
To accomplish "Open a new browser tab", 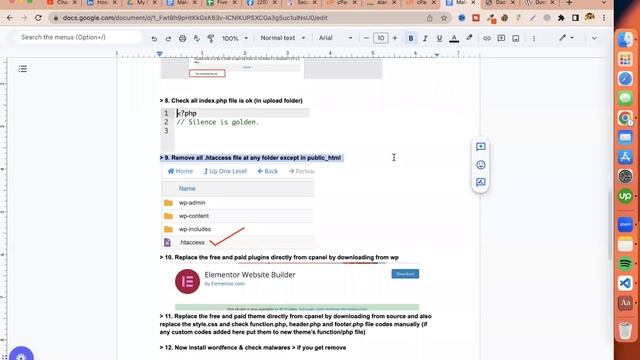I will click(569, 3).
